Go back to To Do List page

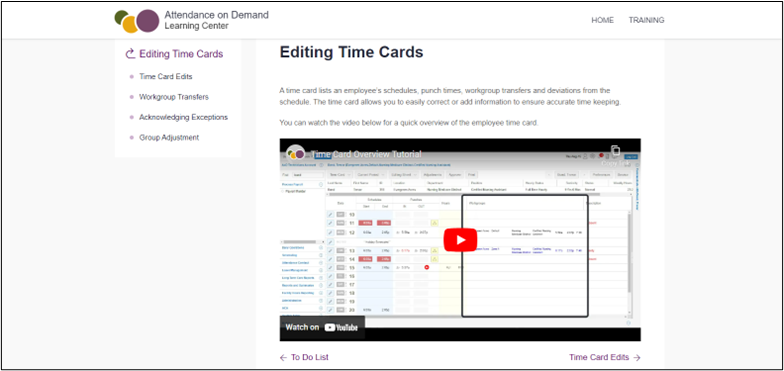click(x=310, y=358)
